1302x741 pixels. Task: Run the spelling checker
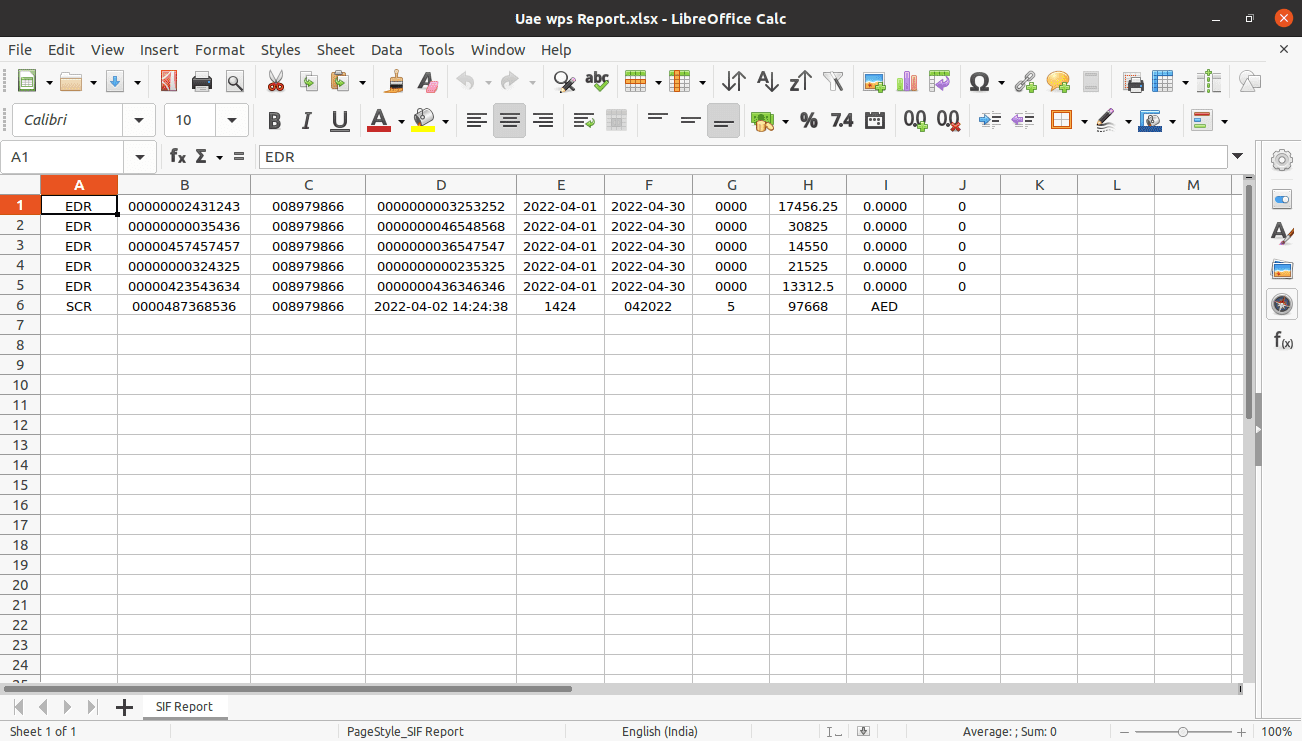point(597,81)
